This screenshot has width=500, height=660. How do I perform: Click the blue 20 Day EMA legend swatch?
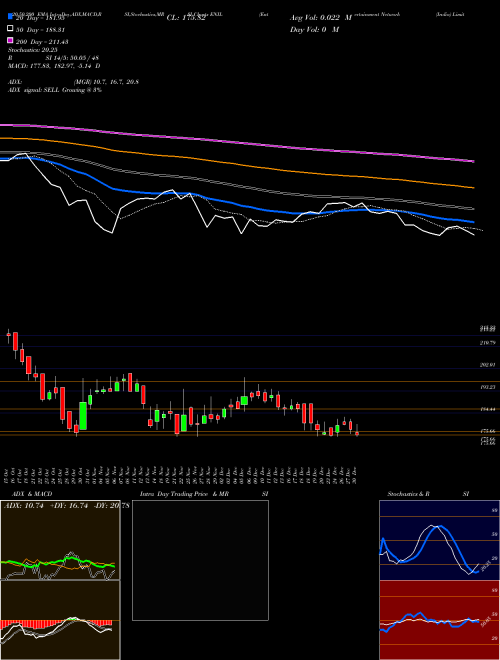point(10,16)
